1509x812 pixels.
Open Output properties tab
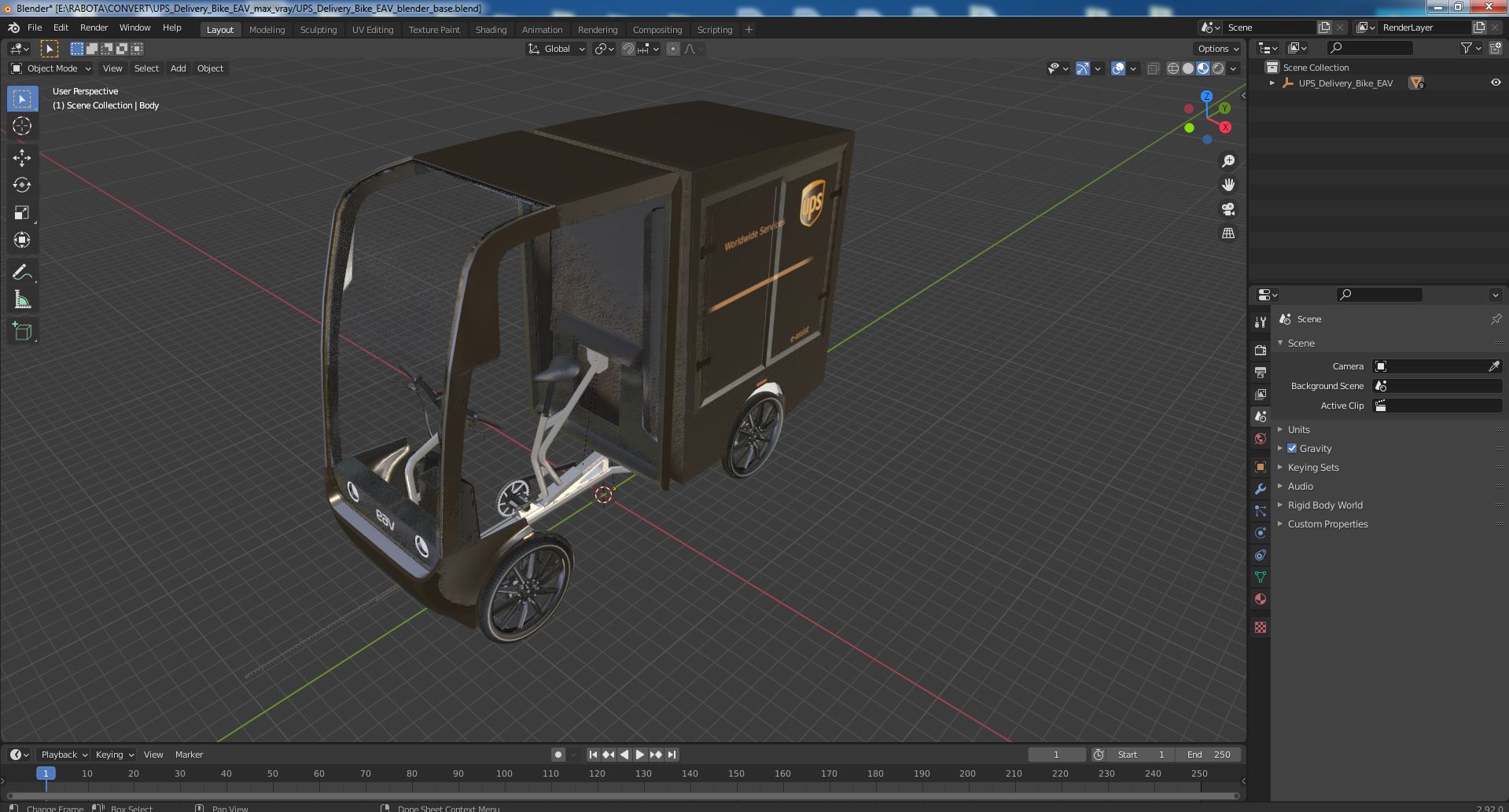1261,372
